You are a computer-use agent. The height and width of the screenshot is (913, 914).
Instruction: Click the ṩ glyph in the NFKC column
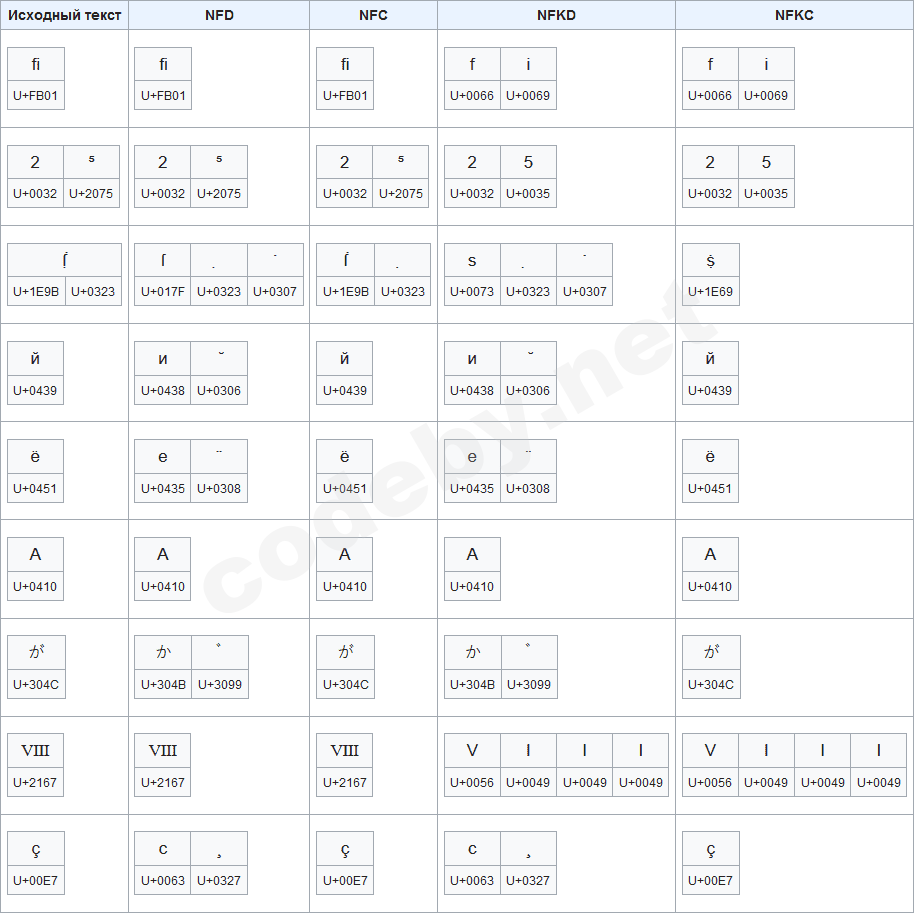(711, 261)
